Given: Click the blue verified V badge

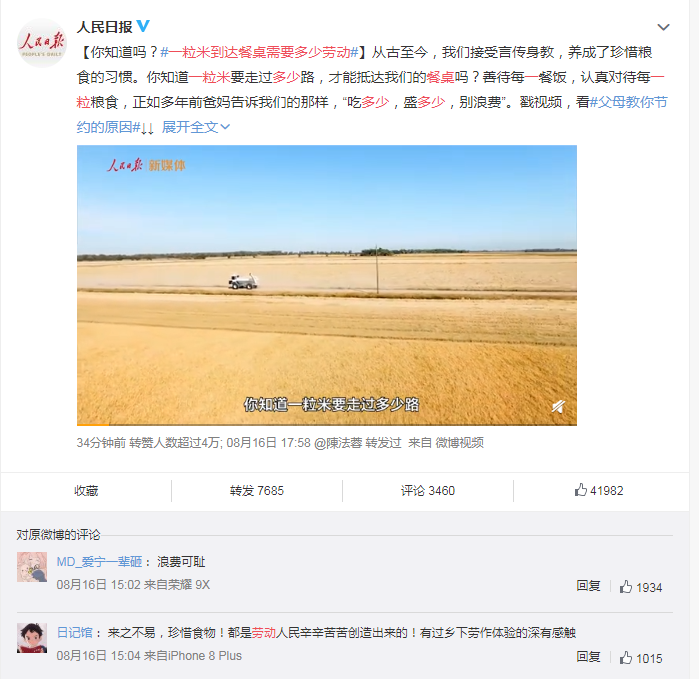Looking at the screenshot, I should 143,26.
